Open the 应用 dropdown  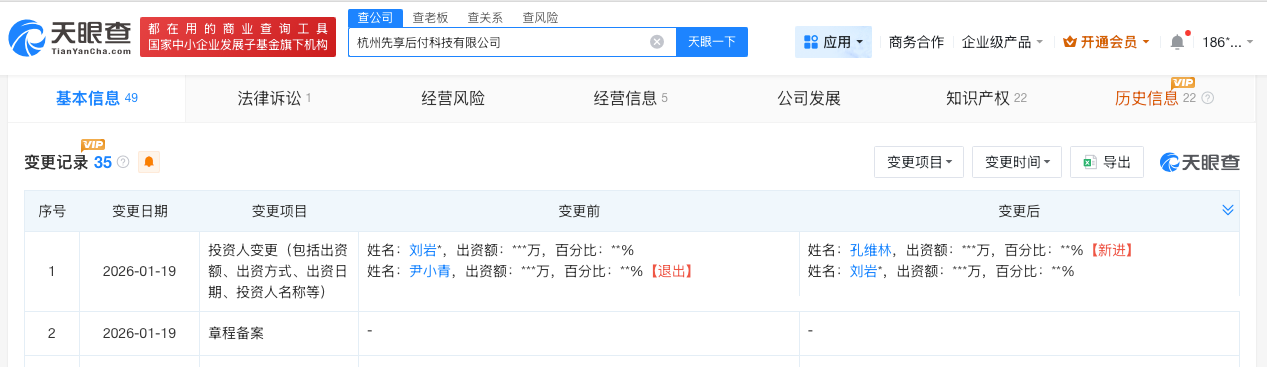point(834,42)
